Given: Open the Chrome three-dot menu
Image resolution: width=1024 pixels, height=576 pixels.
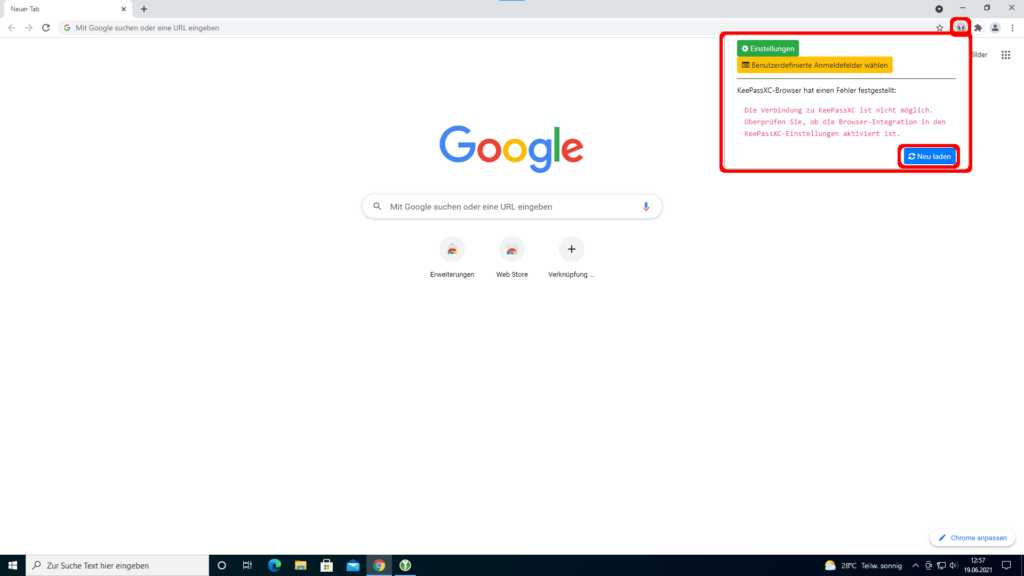Looking at the screenshot, I should pyautogui.click(x=1012, y=28).
